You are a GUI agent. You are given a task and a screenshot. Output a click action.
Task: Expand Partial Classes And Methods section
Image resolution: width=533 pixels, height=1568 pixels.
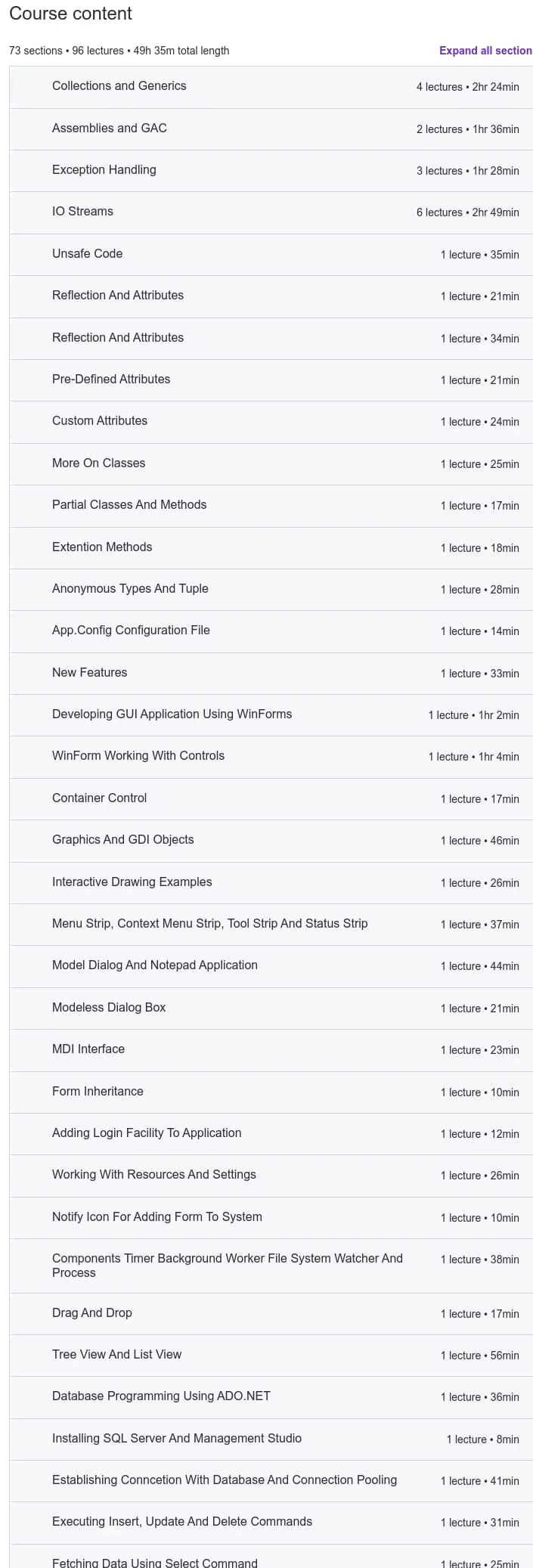coord(271,506)
